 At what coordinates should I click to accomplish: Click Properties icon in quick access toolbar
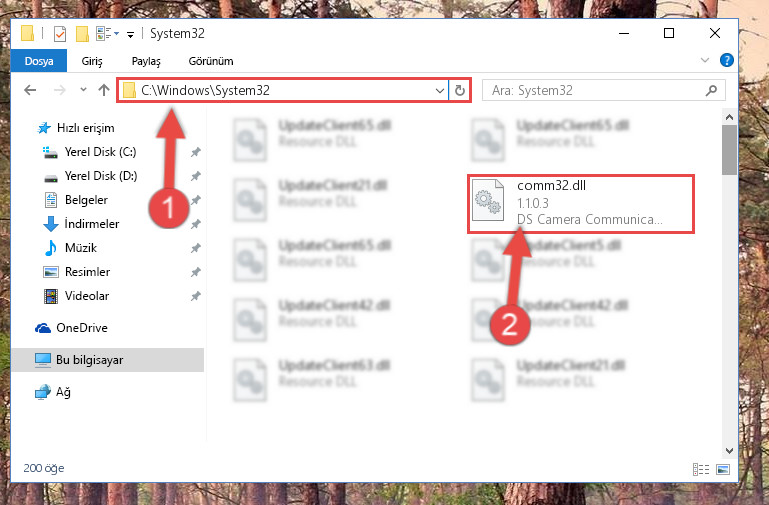(60, 34)
